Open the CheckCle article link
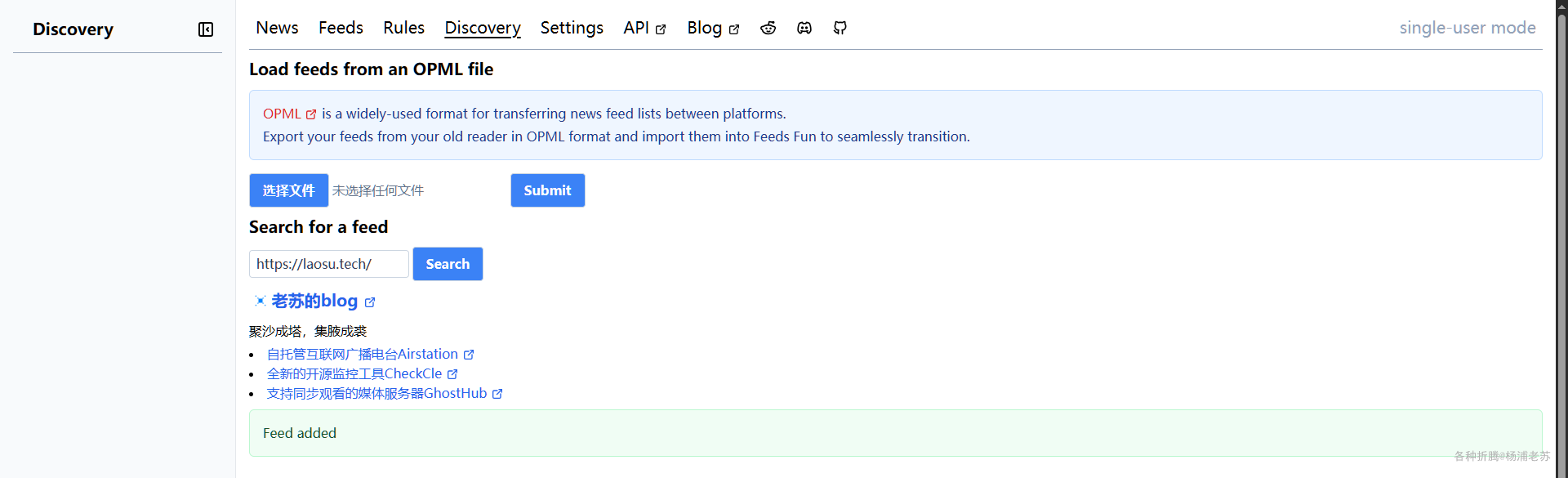Image resolution: width=1568 pixels, height=478 pixels. click(354, 373)
